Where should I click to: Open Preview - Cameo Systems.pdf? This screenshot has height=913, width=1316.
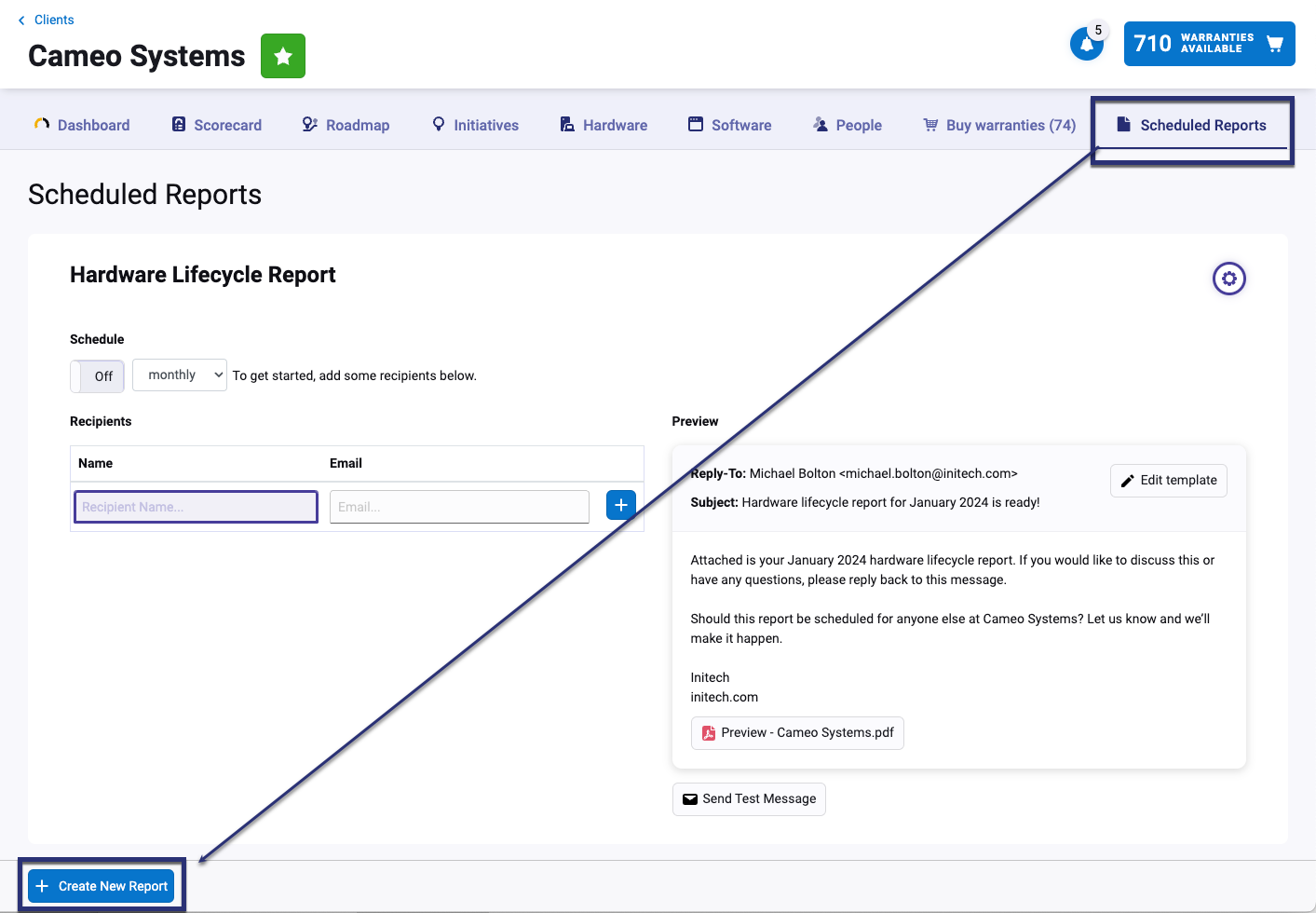(797, 732)
